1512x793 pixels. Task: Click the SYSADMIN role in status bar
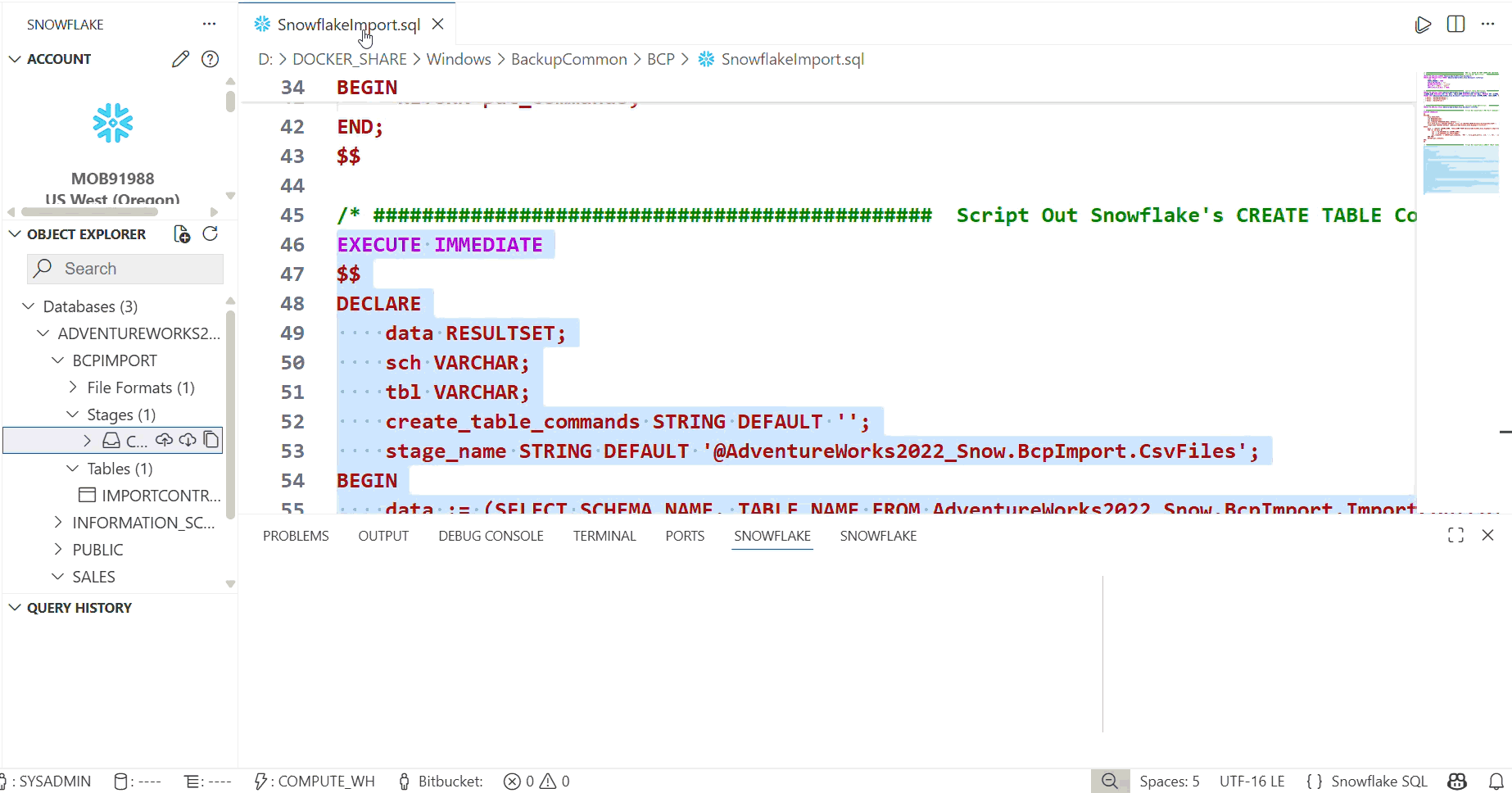[x=47, y=782]
